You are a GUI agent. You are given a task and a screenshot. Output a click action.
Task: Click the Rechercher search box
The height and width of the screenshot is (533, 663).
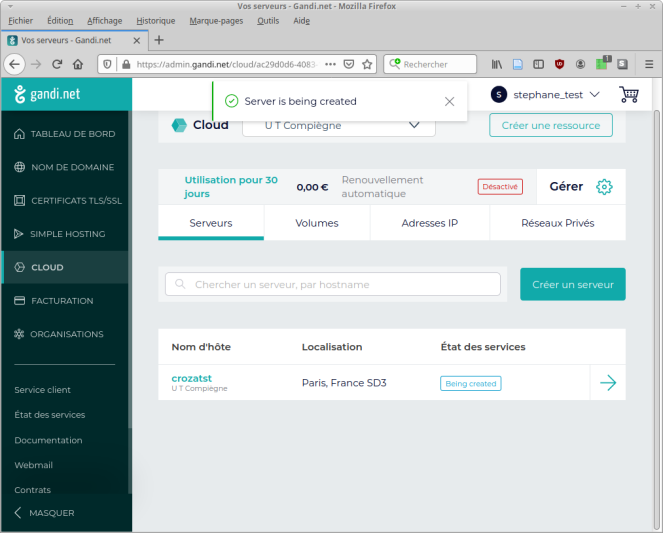click(x=430, y=64)
